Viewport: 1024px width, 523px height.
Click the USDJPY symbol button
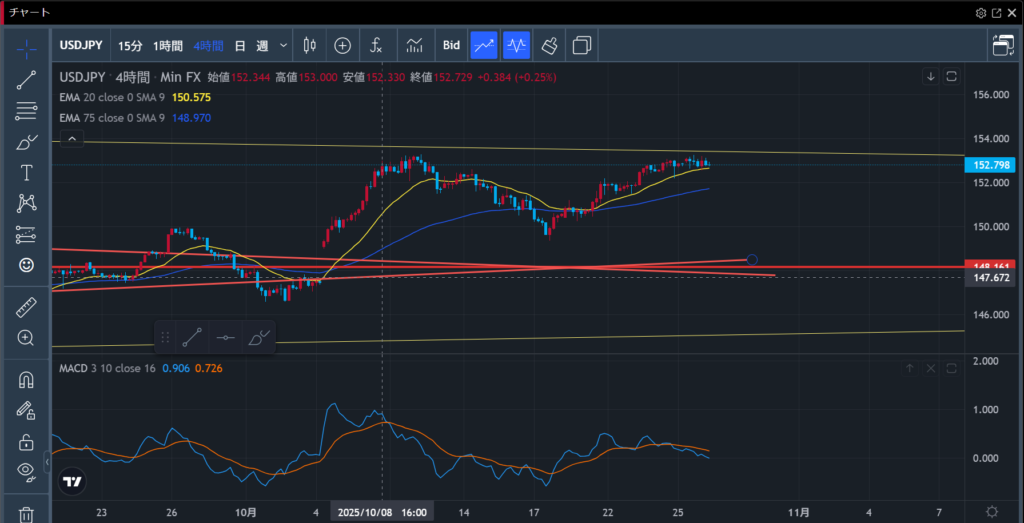point(82,45)
